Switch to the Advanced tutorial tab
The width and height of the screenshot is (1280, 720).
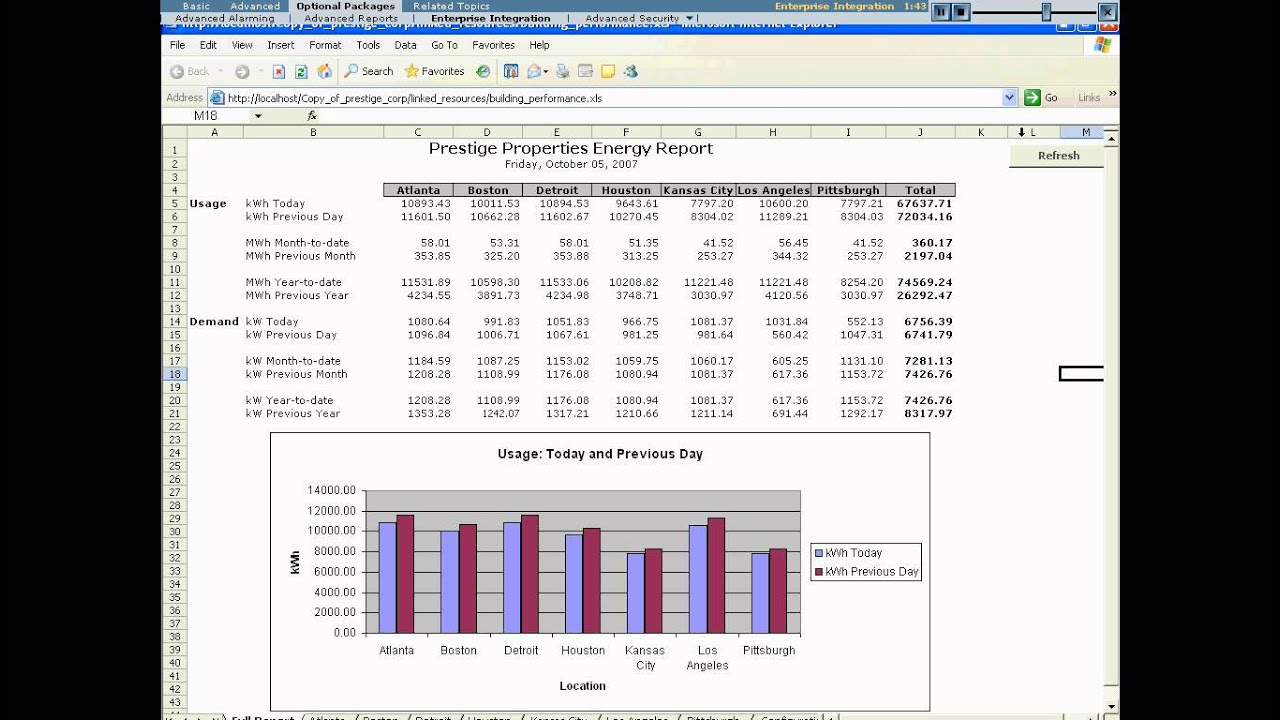(255, 6)
